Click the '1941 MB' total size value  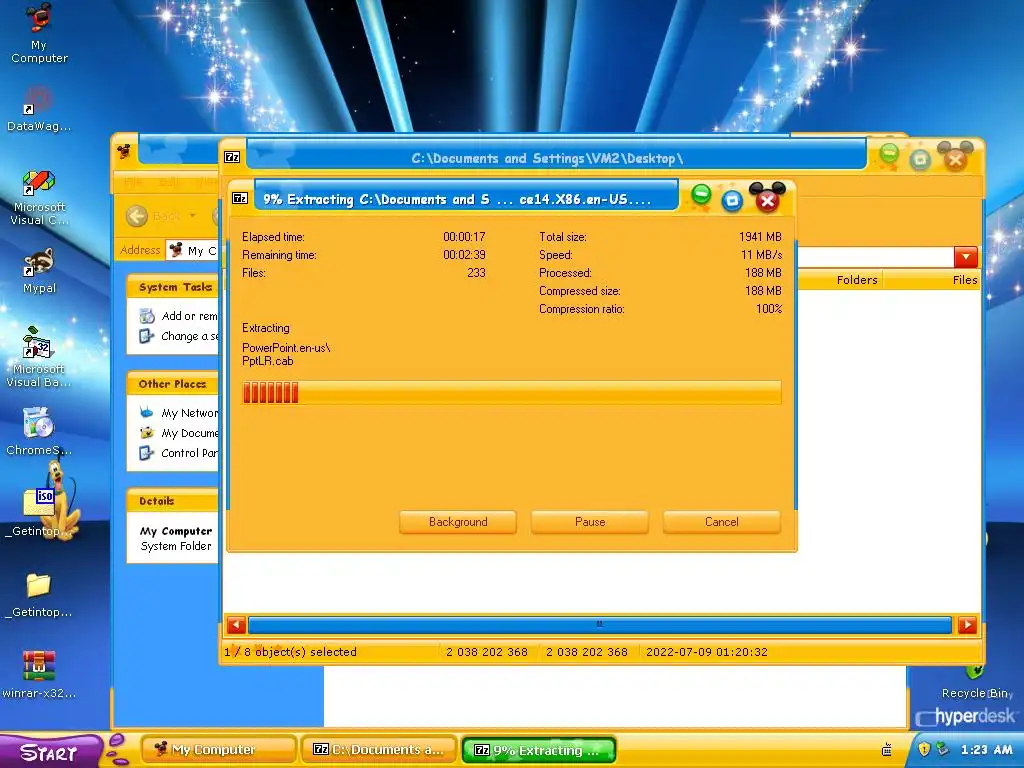click(x=760, y=236)
